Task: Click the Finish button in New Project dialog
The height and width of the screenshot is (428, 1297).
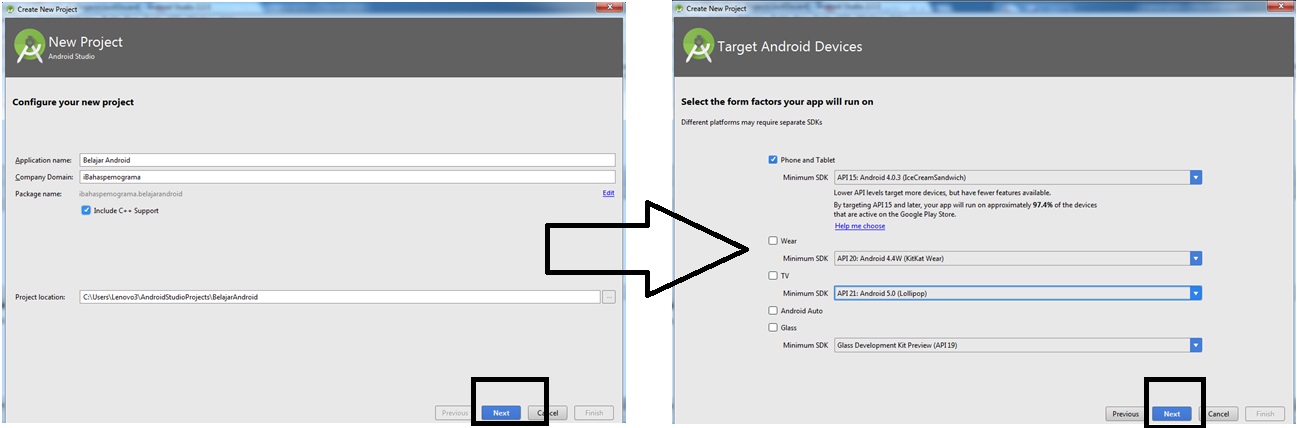Action: (594, 413)
